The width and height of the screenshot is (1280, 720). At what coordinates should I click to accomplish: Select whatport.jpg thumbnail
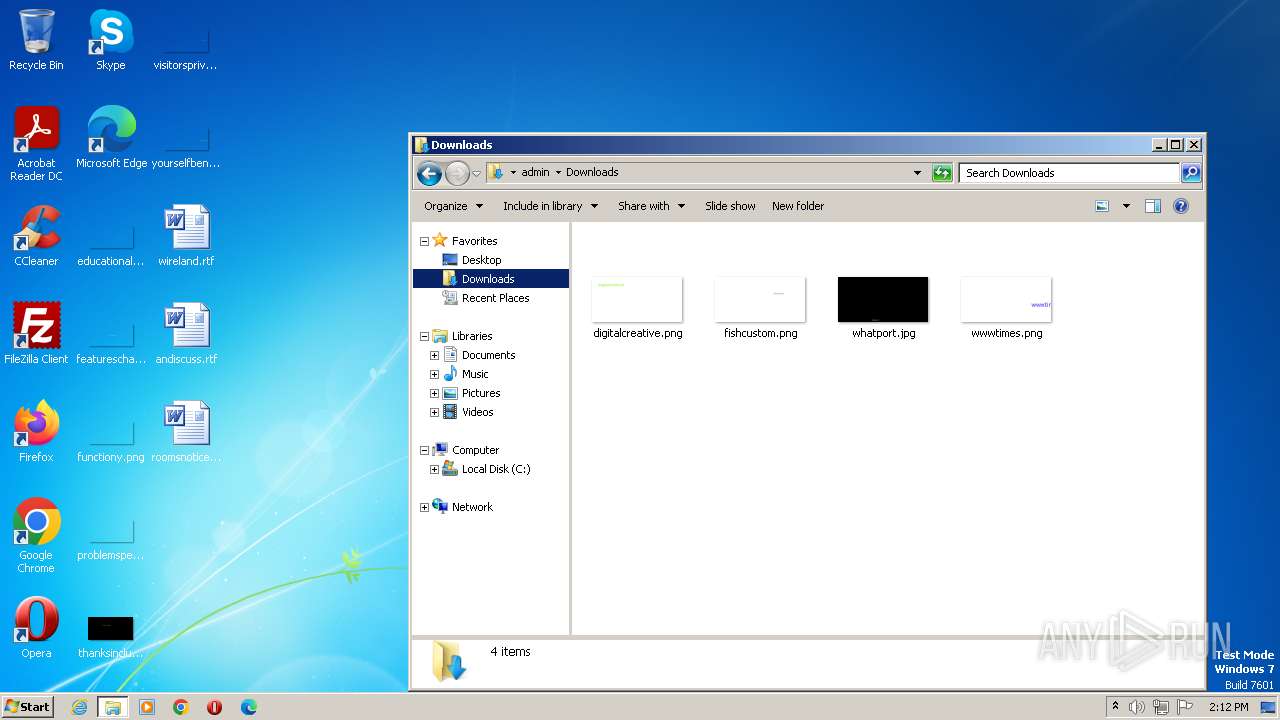[884, 308]
